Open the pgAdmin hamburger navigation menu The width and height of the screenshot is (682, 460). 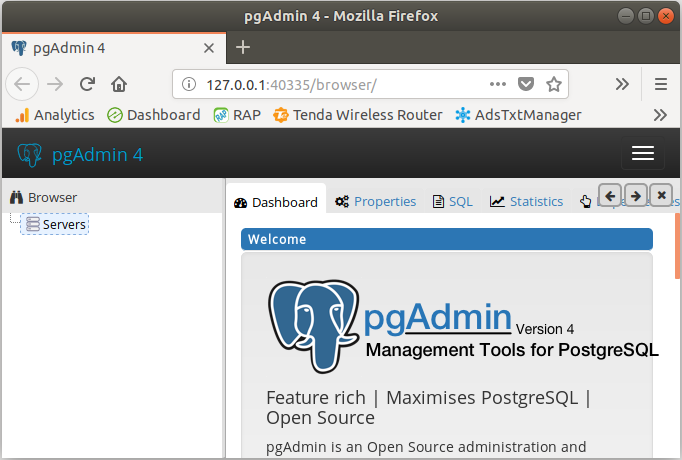643,153
